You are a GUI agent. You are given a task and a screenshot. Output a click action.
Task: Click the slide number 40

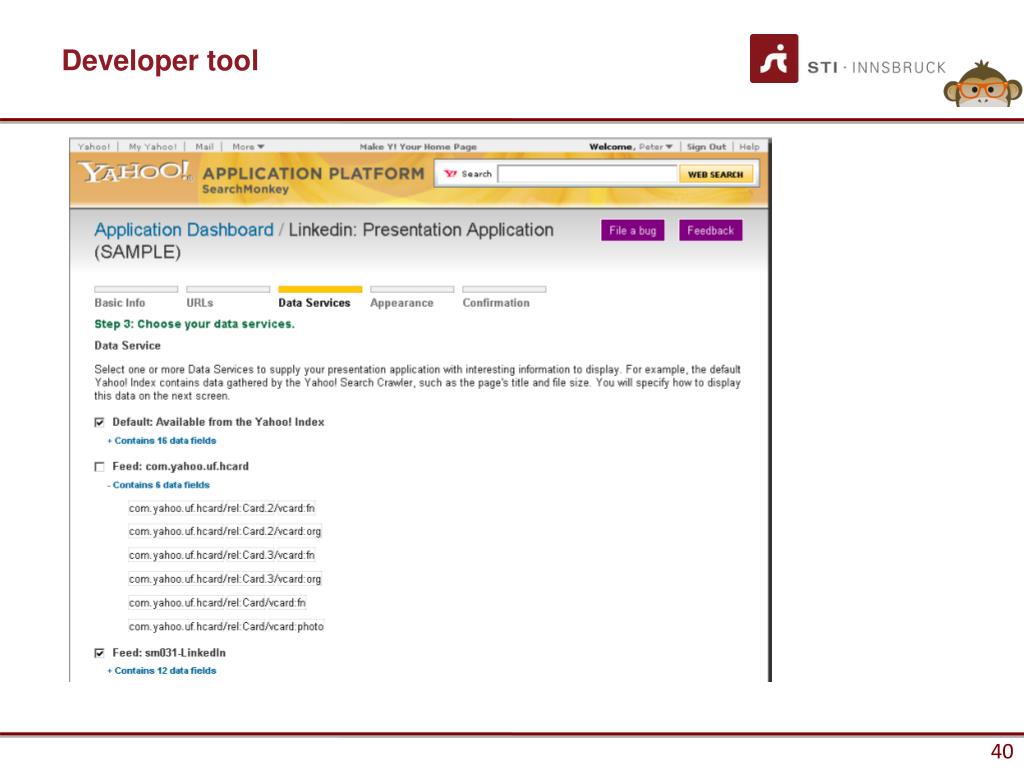[1002, 751]
